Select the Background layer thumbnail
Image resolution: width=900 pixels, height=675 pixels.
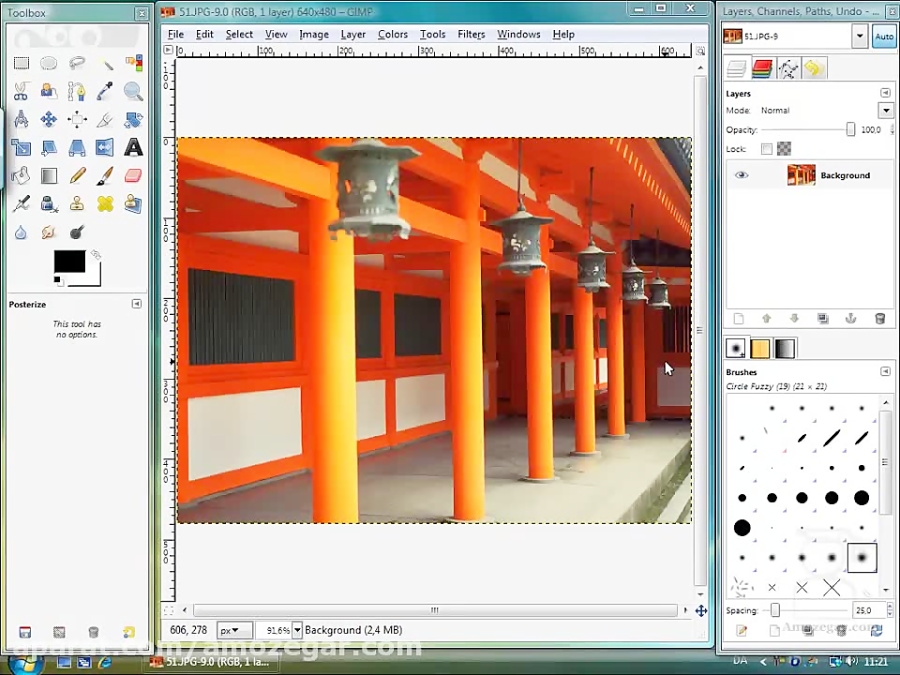point(801,175)
